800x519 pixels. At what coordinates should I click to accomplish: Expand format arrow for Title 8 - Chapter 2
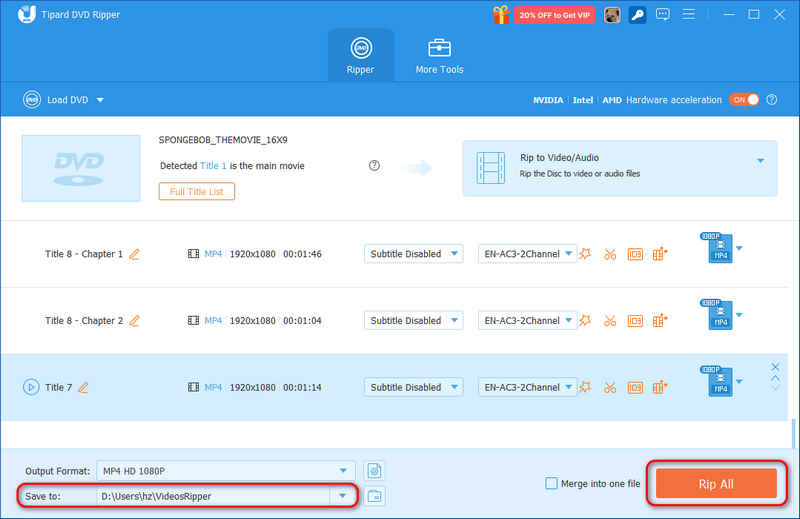click(739, 315)
